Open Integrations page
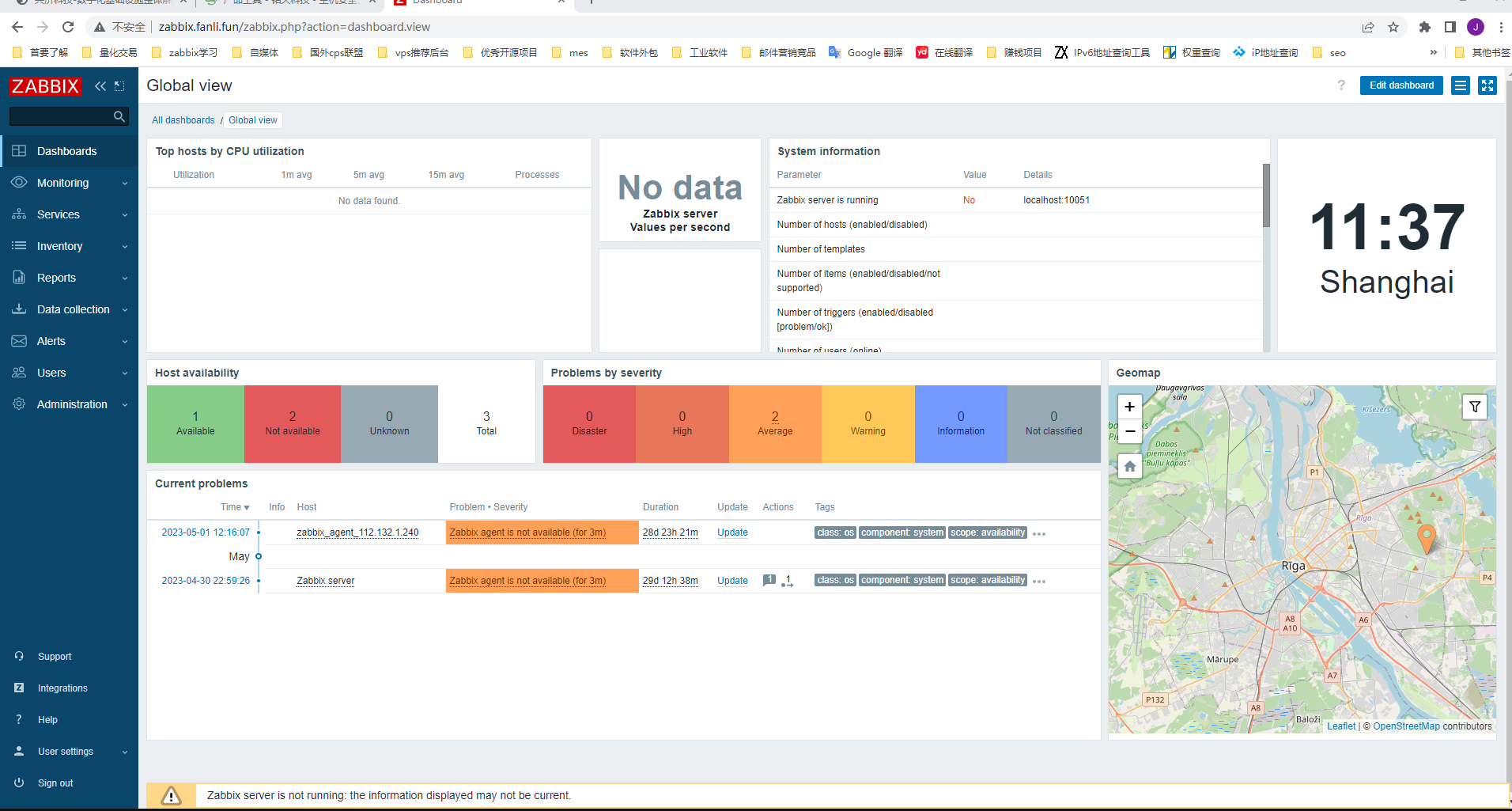Screen dimensions: 1512x811 coord(62,688)
